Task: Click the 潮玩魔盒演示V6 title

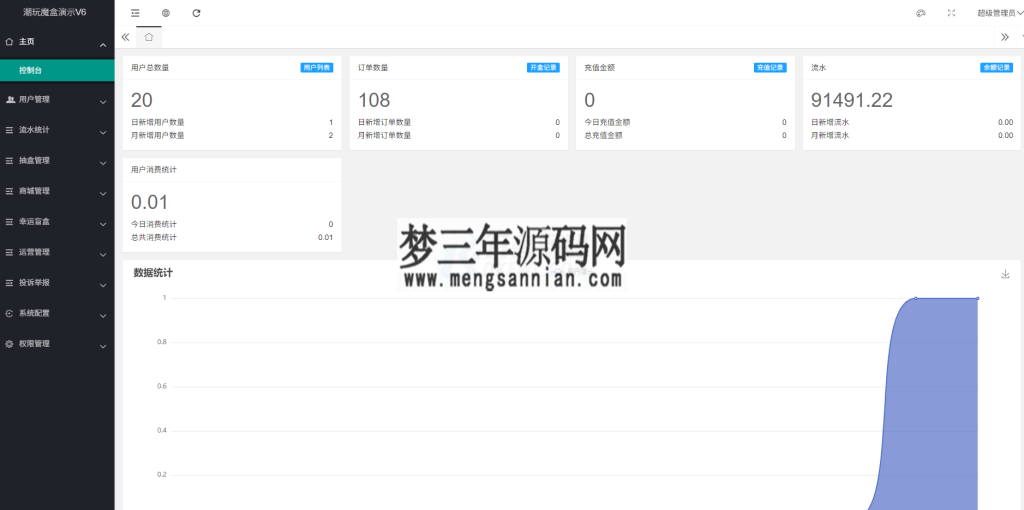Action: (x=55, y=12)
